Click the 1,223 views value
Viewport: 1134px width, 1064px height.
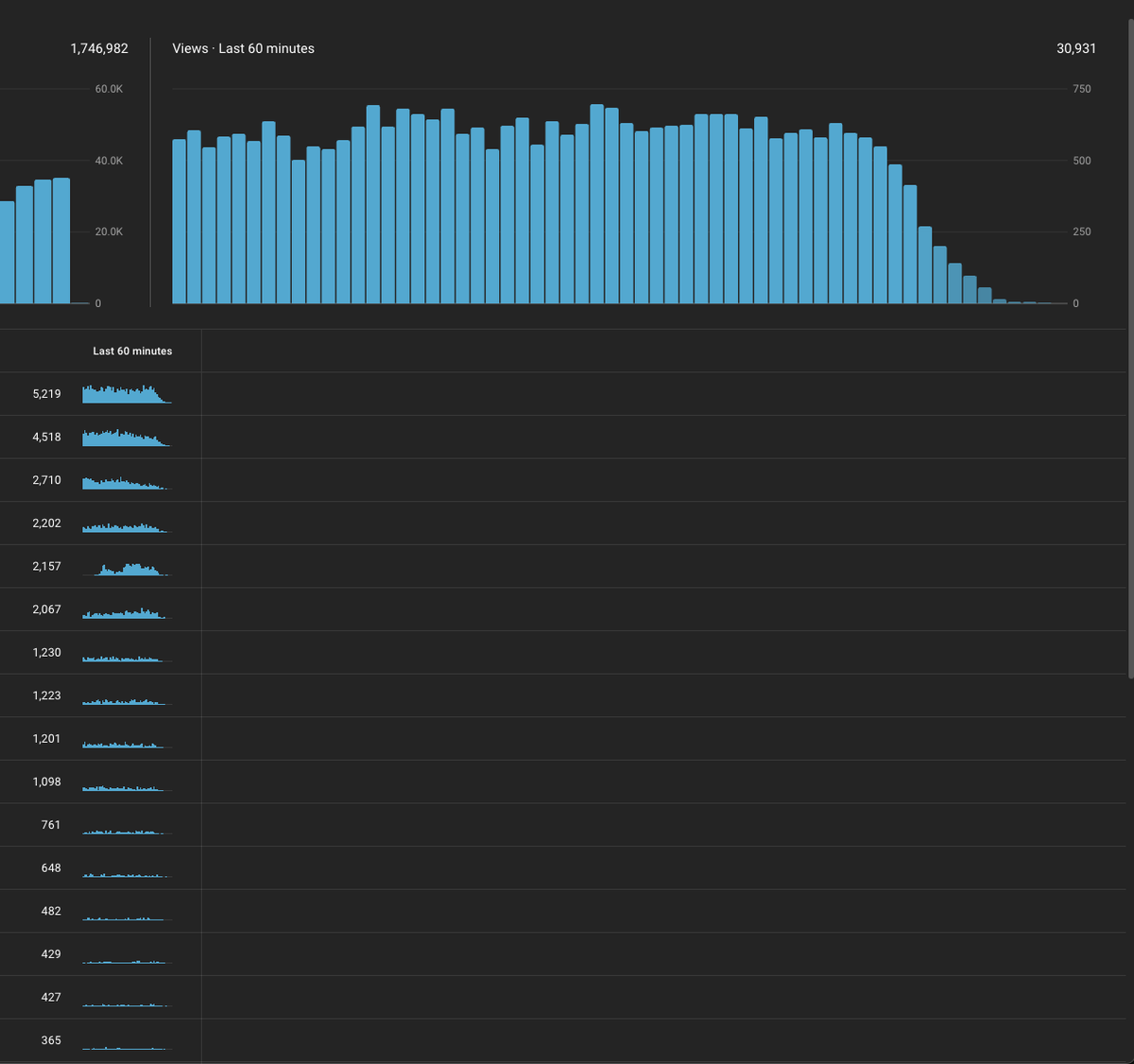46,695
